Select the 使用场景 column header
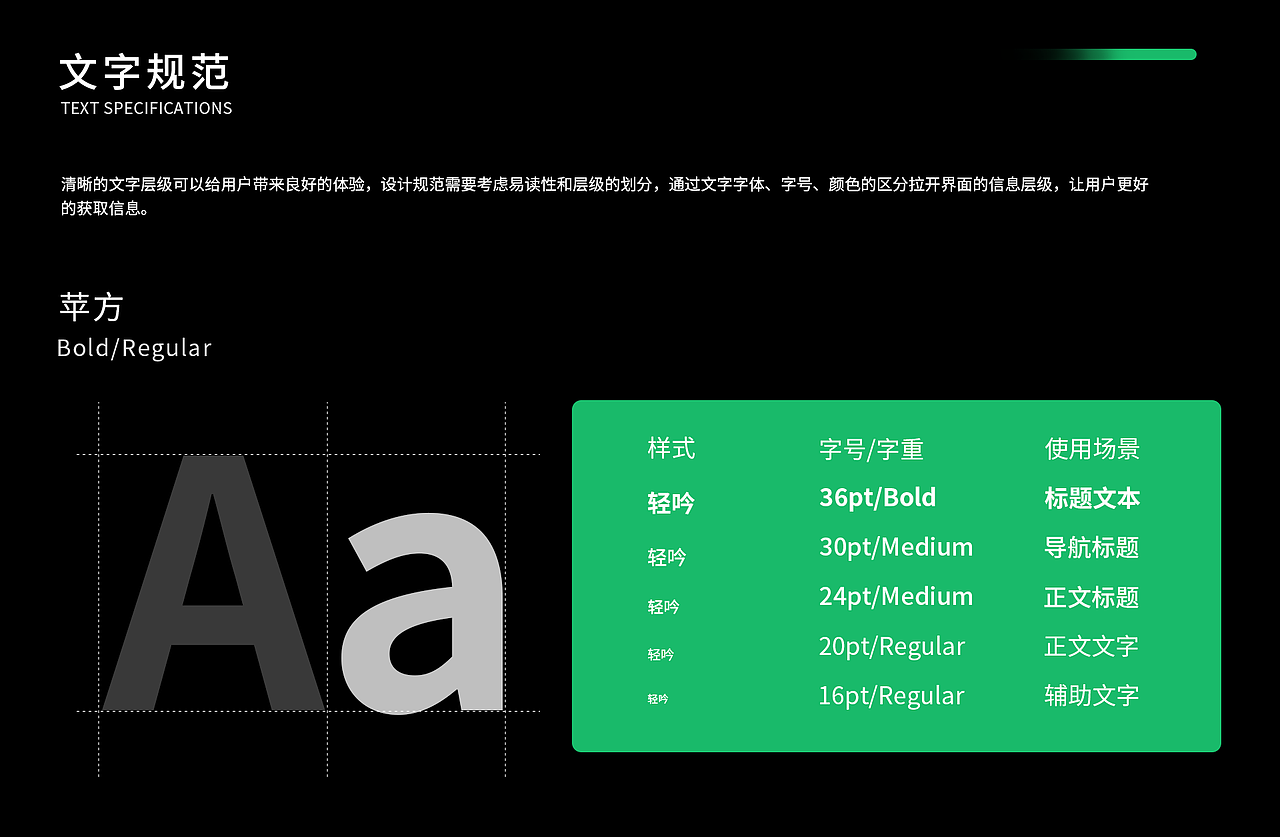The width and height of the screenshot is (1280, 837). [1092, 448]
